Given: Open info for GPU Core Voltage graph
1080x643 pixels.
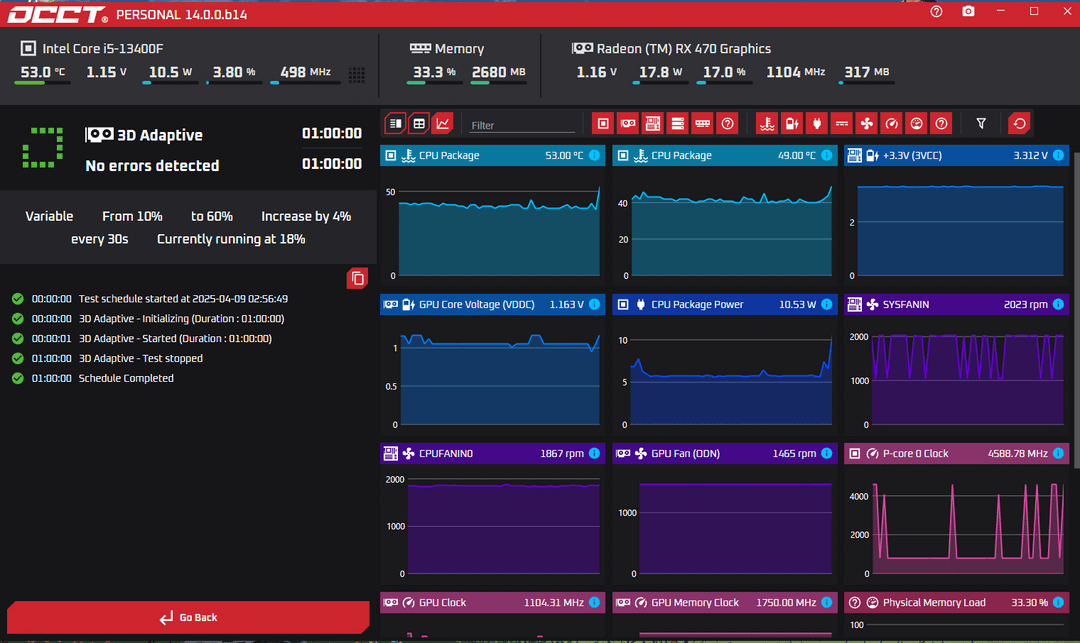Looking at the screenshot, I should [x=594, y=304].
